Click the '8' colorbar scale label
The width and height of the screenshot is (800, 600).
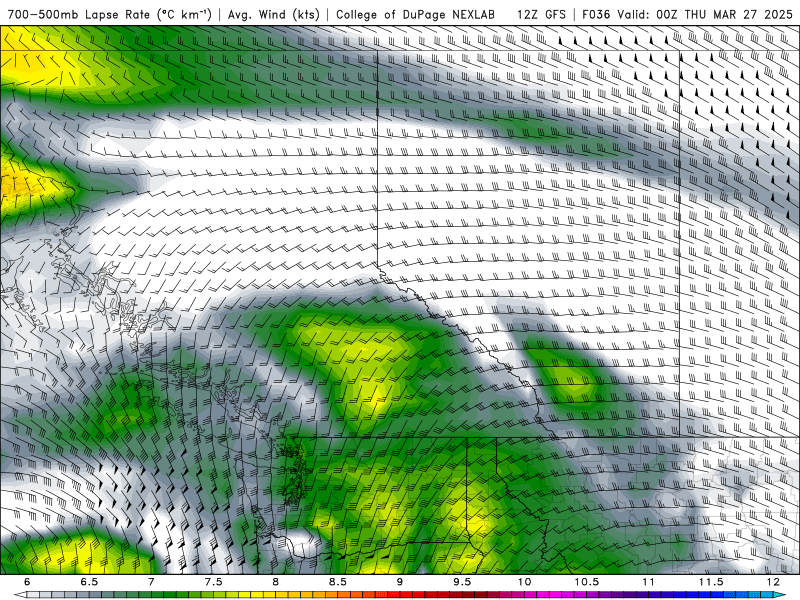(x=276, y=582)
